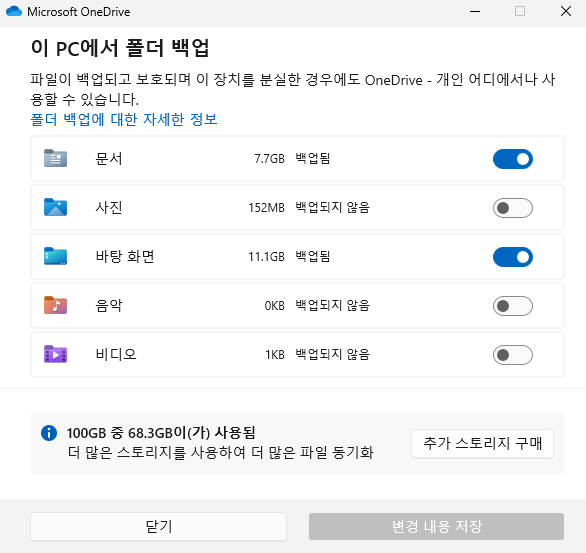
Task: Click the Microsoft OneDrive title text
Action: [x=79, y=12]
